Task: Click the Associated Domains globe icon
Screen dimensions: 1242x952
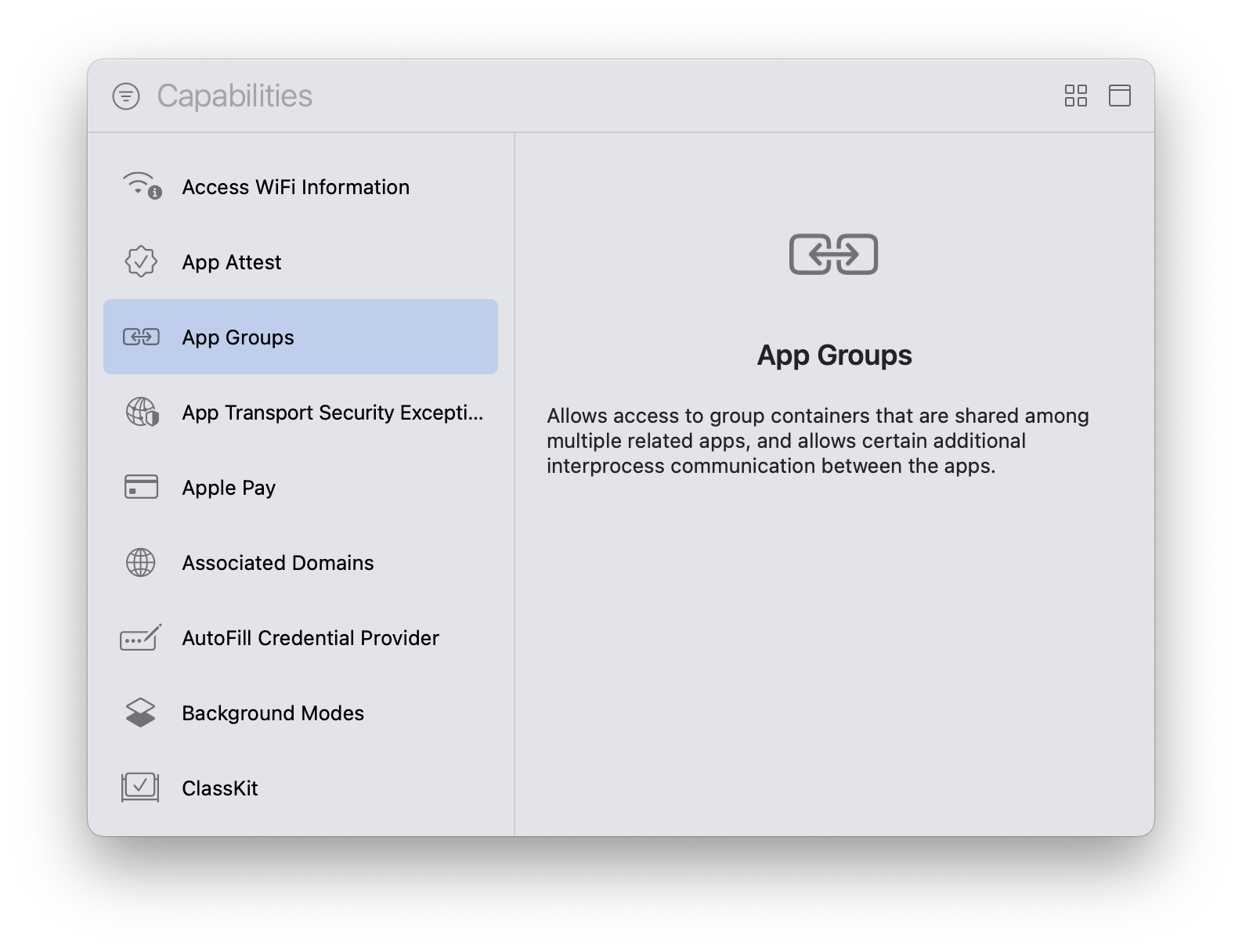Action: coord(141,562)
